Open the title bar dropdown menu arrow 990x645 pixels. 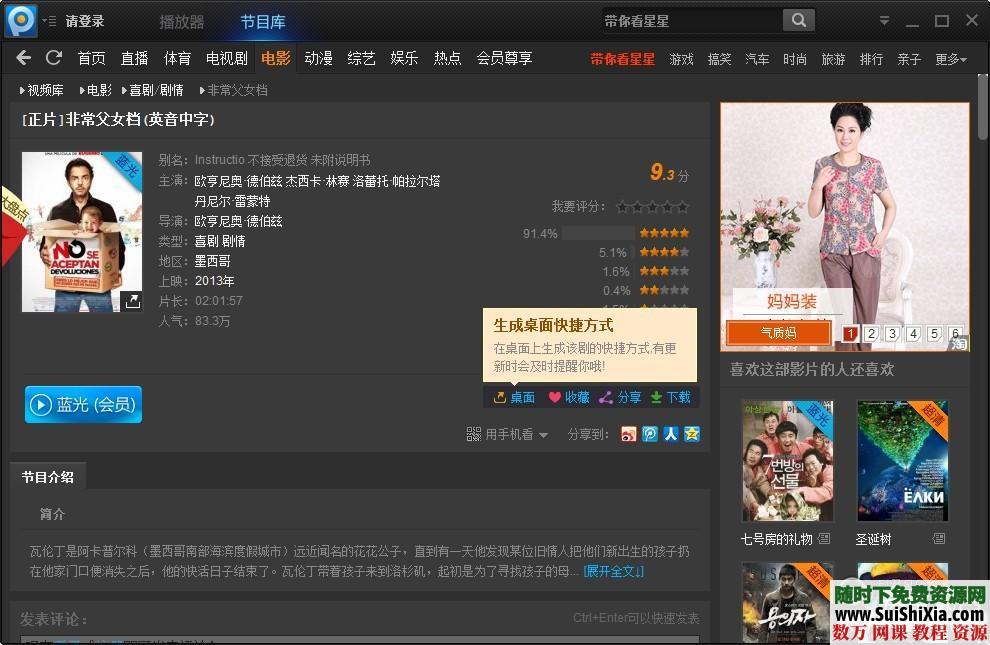884,21
